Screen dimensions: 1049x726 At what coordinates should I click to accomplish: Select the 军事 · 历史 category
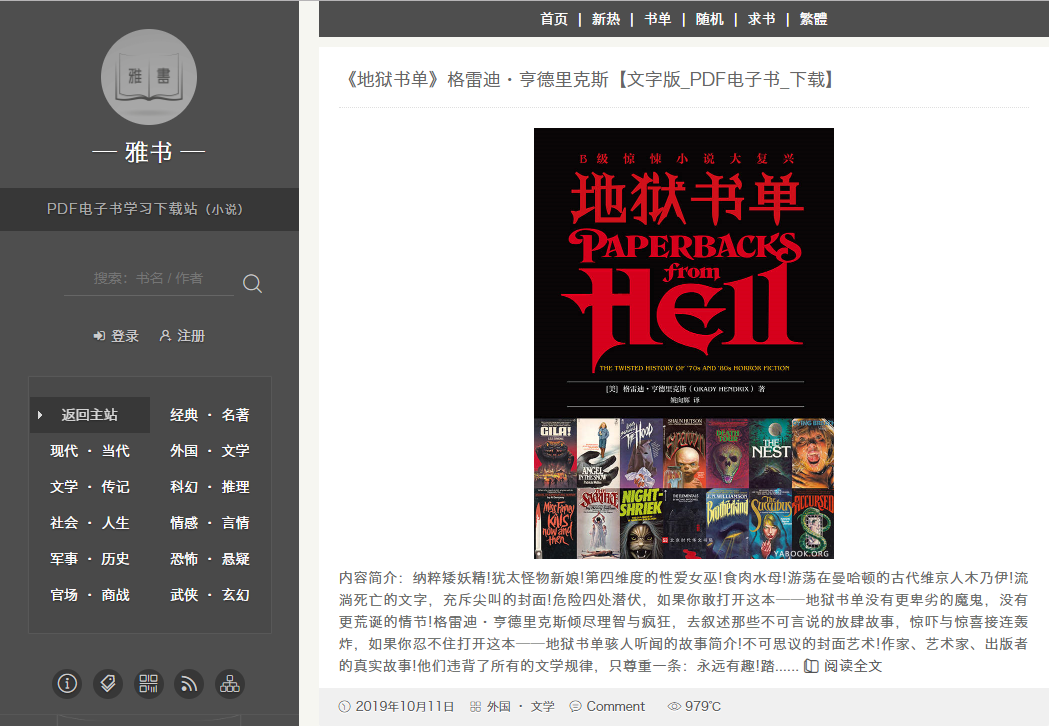point(90,559)
